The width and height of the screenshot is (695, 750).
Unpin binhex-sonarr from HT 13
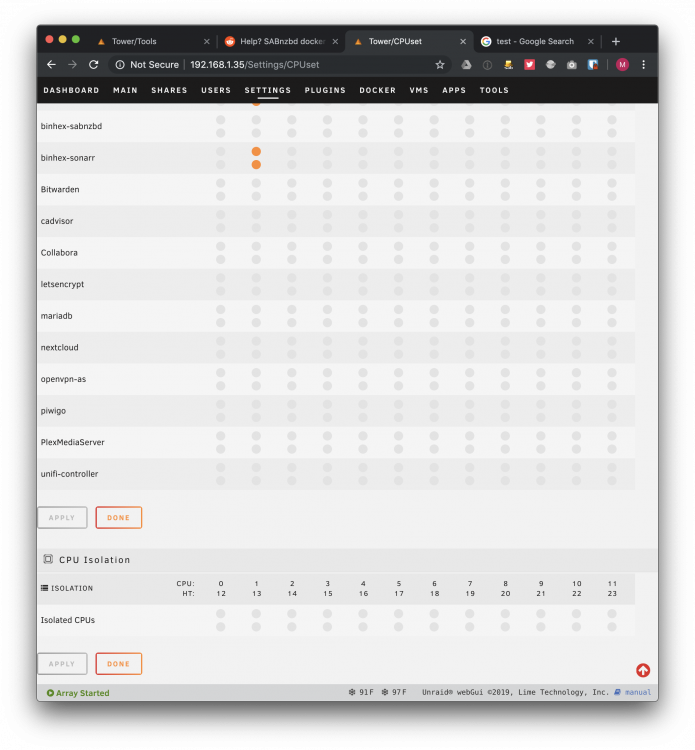(x=256, y=165)
